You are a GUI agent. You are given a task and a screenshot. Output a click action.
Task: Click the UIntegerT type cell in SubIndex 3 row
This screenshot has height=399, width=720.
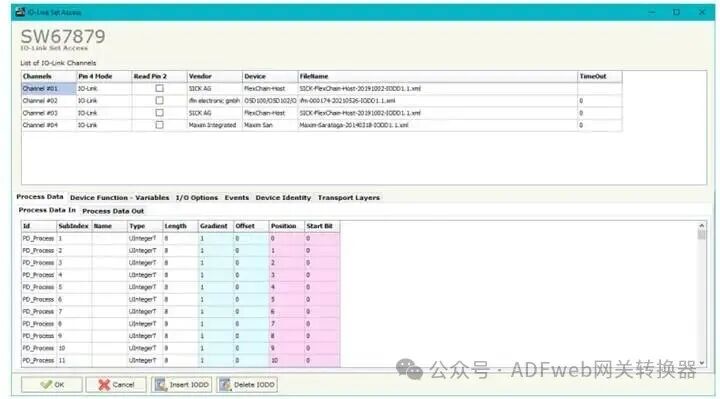[145, 263]
